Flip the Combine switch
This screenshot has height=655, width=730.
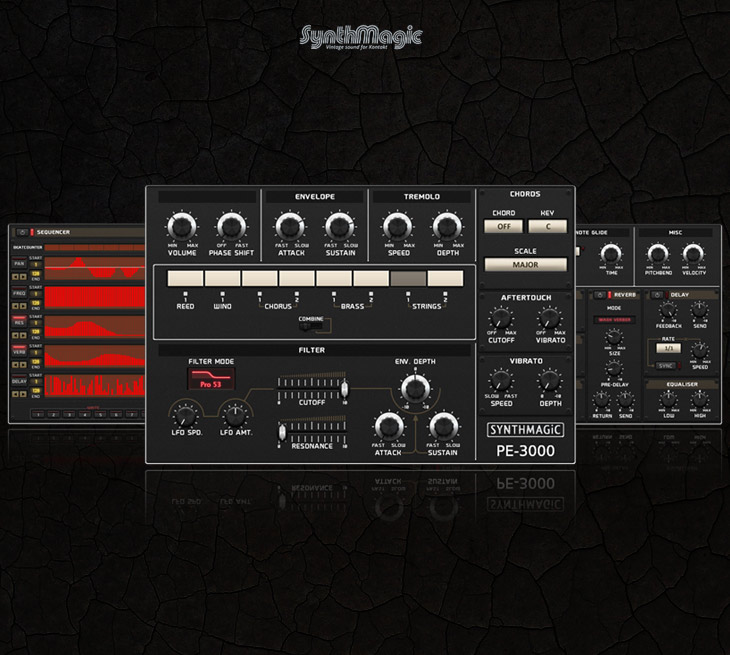pos(311,327)
